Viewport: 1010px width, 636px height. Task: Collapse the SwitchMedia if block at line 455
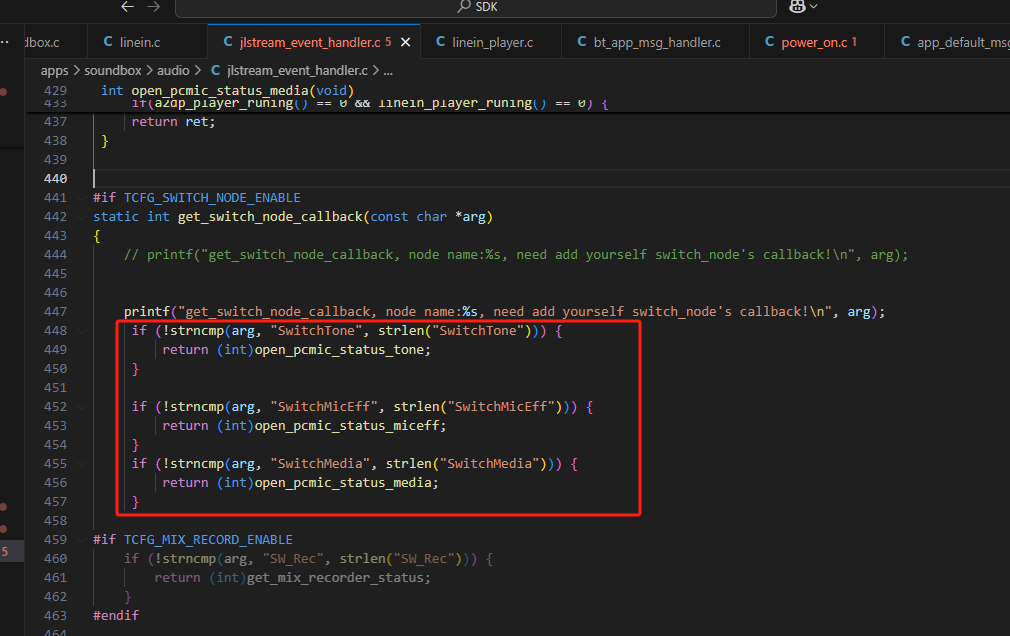coord(82,464)
